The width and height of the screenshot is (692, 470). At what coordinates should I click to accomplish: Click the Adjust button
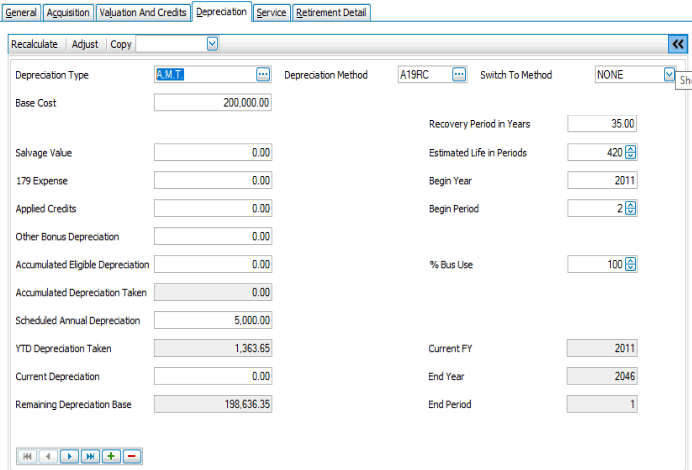tap(85, 44)
